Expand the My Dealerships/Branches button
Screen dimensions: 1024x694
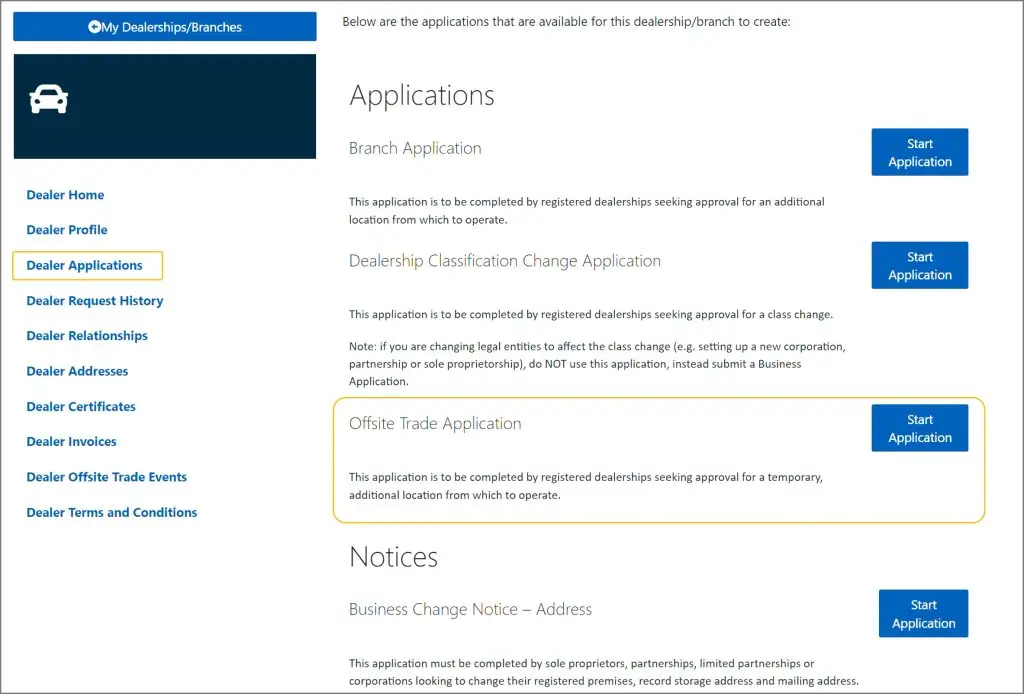point(165,27)
